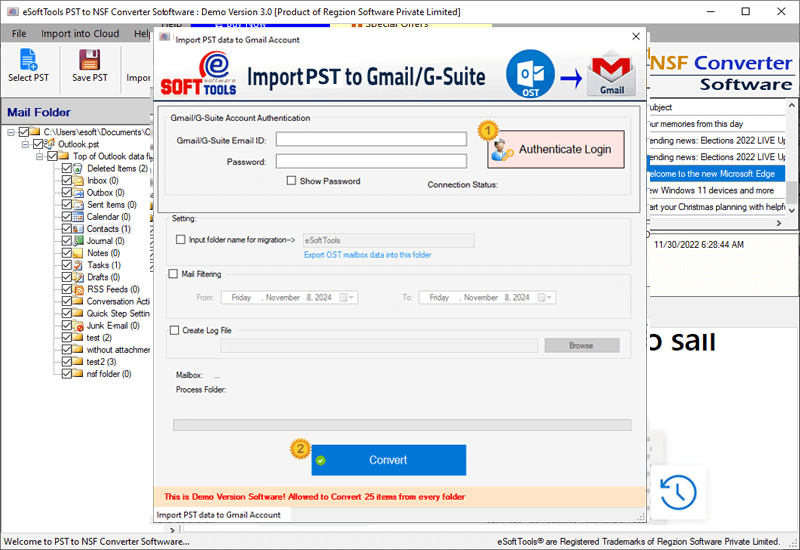The height and width of the screenshot is (550, 800).
Task: Maximize the eSoftTools main window
Action: 746,11
